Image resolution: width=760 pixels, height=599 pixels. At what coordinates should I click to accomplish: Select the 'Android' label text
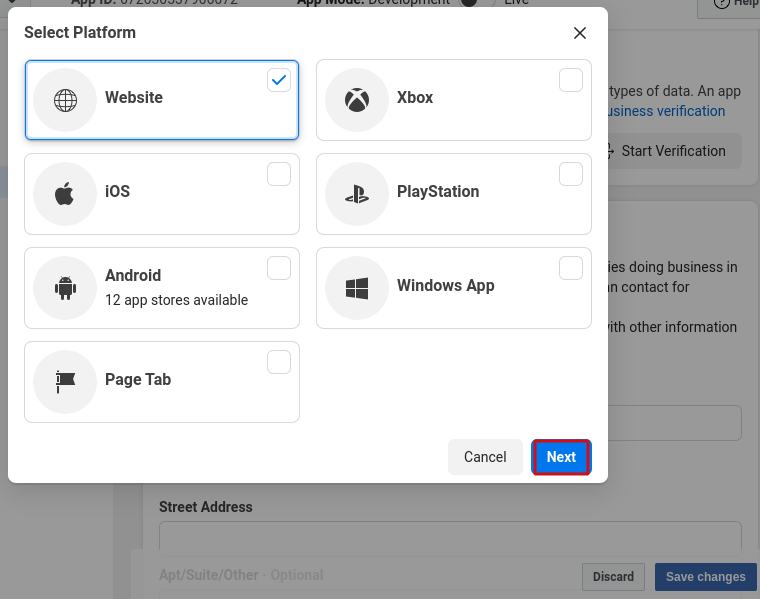133,275
